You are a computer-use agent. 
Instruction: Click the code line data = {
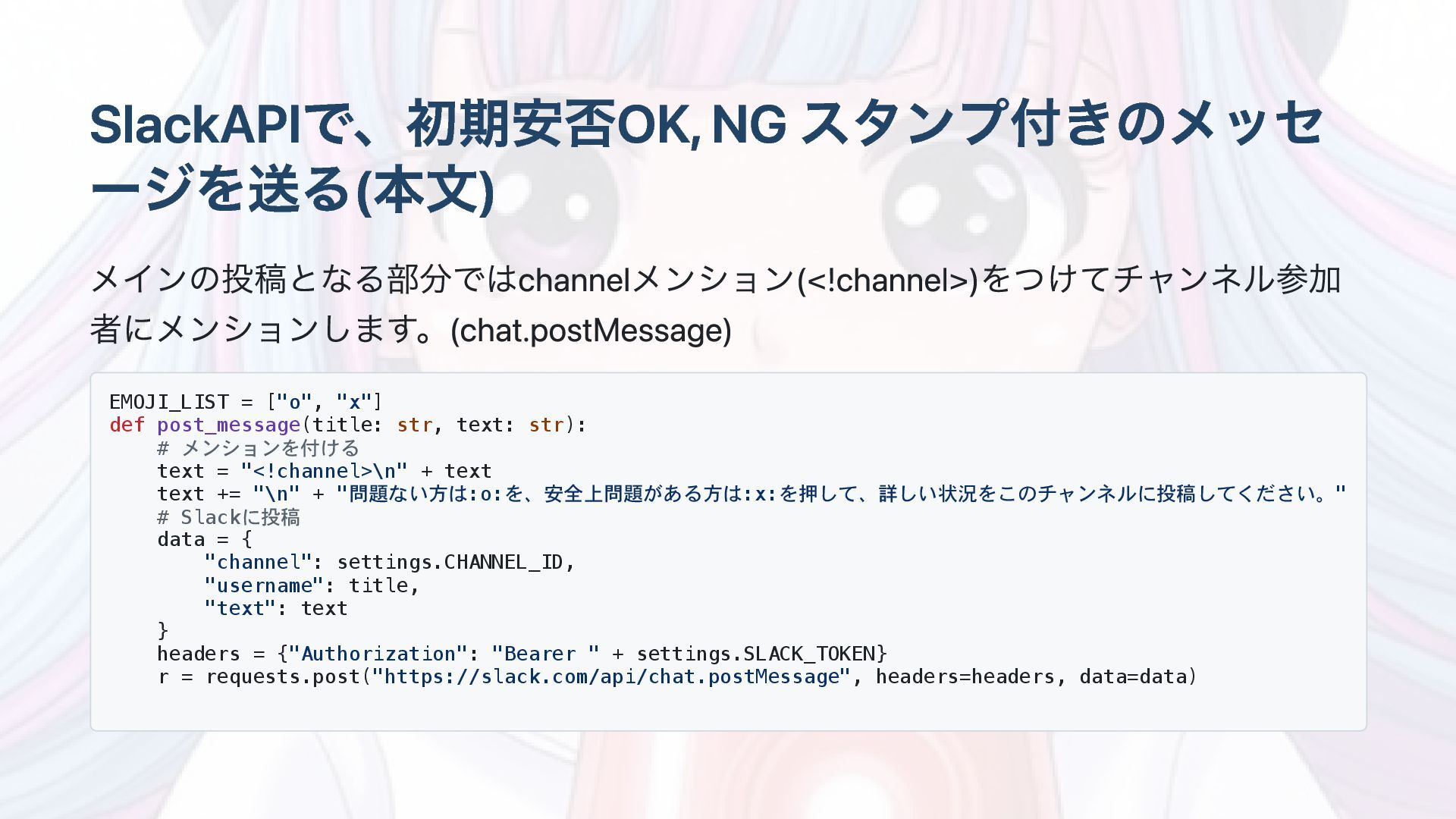205,540
